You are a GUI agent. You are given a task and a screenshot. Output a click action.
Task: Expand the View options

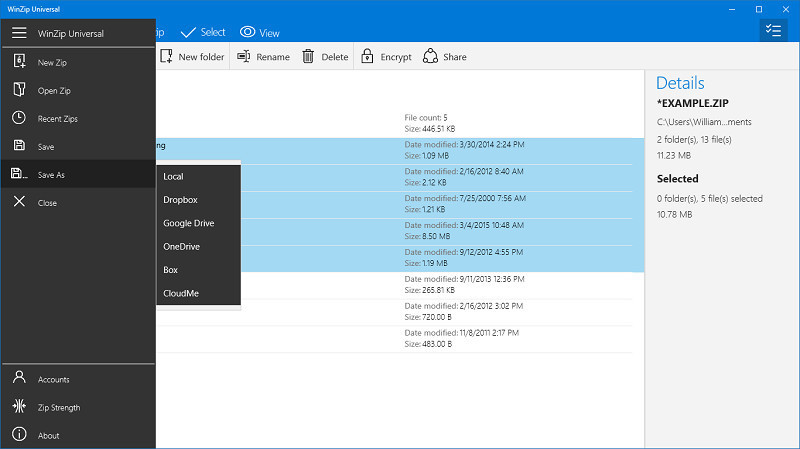[x=260, y=32]
